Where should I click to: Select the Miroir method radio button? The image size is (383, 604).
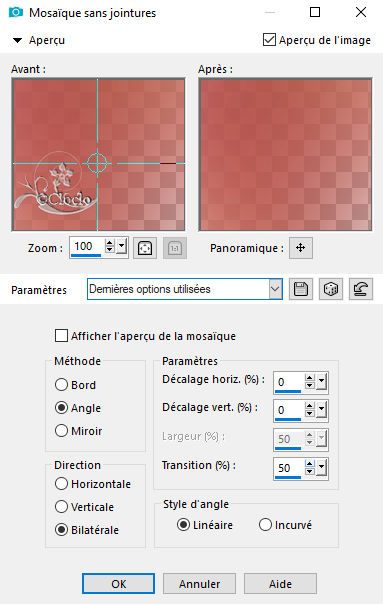pos(61,430)
